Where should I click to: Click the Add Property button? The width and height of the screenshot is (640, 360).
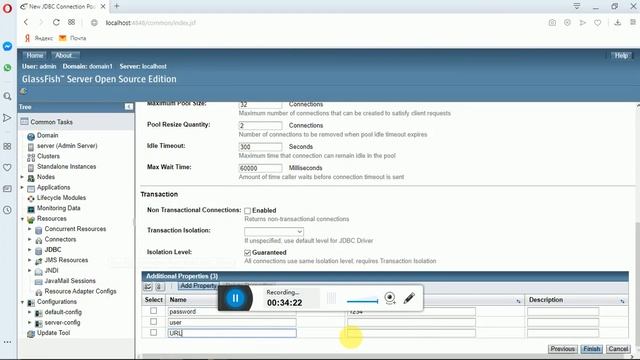pyautogui.click(x=198, y=286)
